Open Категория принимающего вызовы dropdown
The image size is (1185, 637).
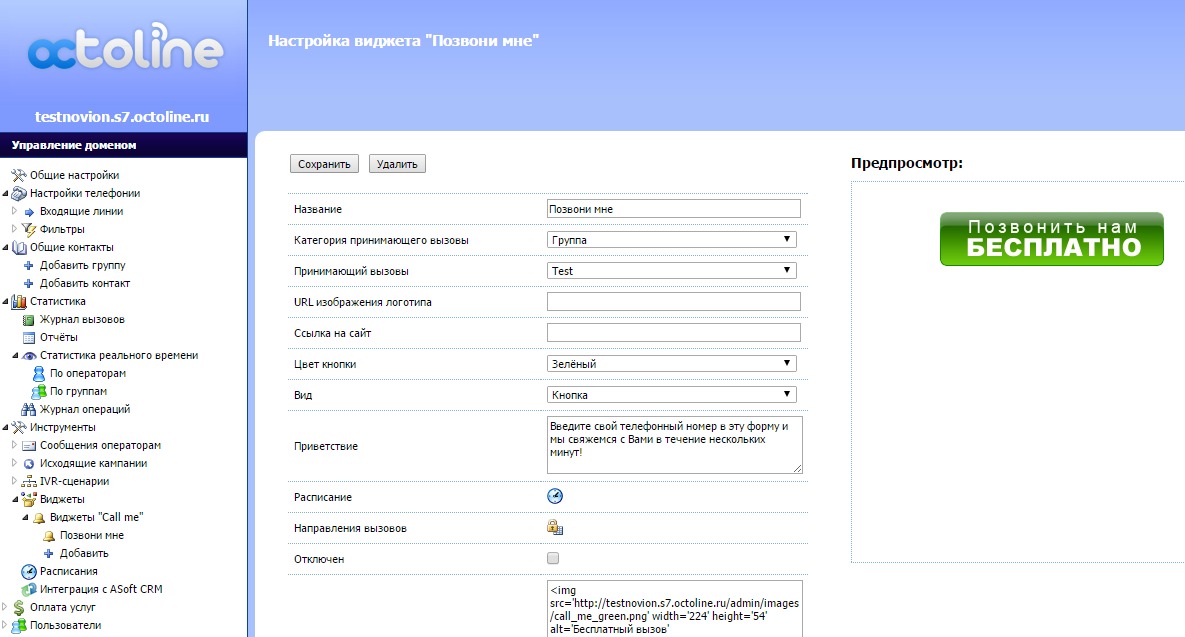(x=671, y=240)
